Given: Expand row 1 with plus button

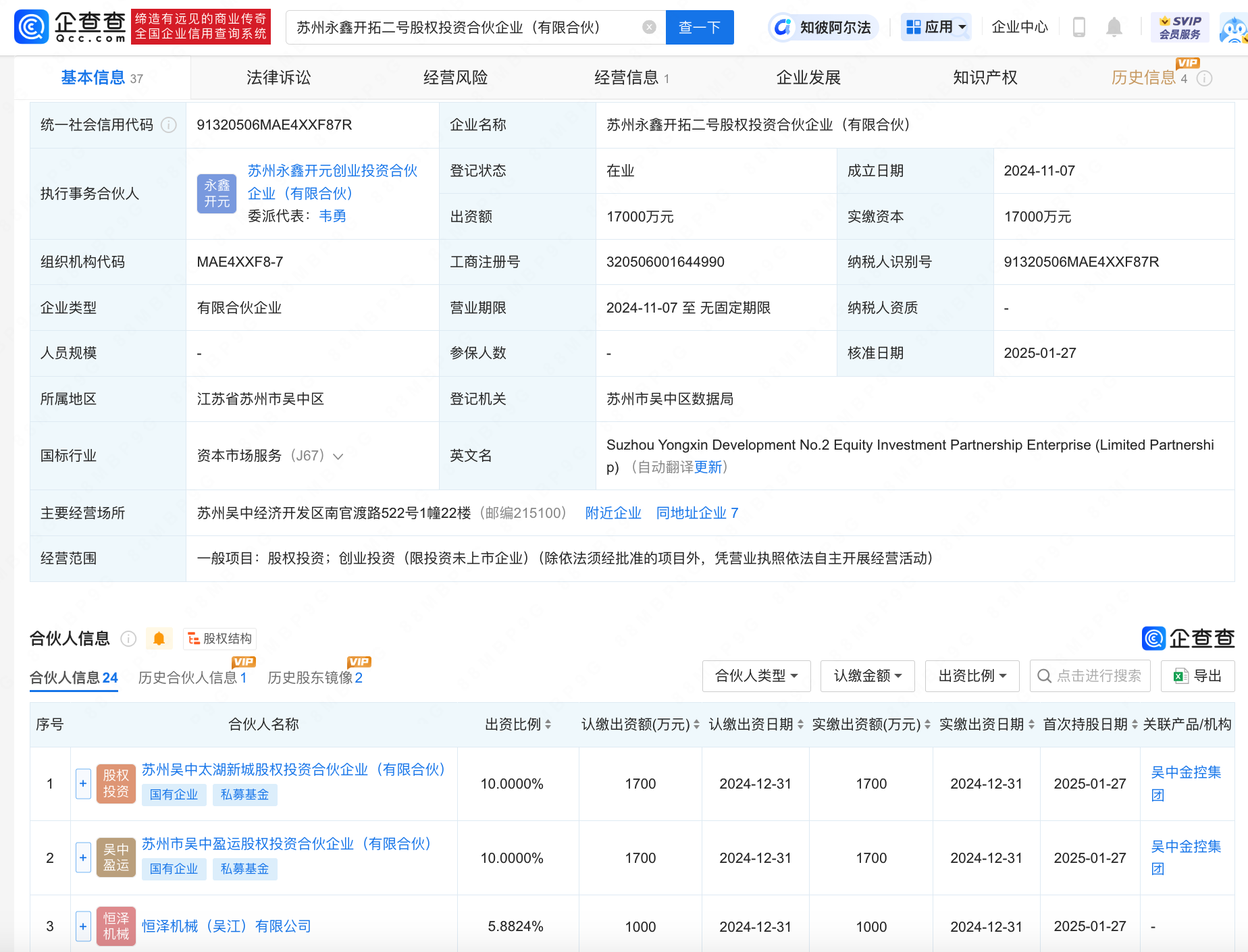Looking at the screenshot, I should click(x=83, y=784).
